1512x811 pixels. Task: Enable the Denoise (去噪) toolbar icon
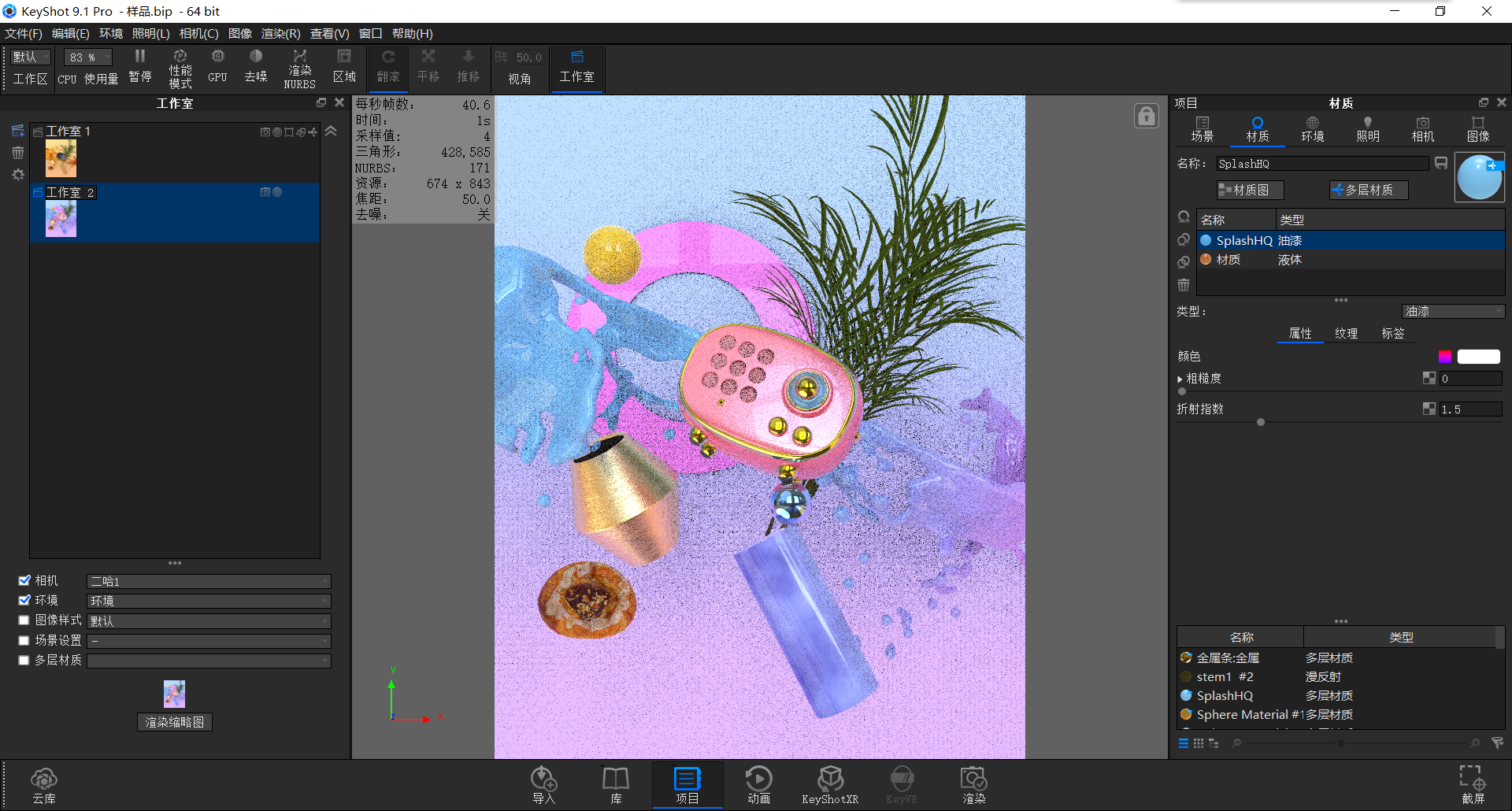[255, 65]
